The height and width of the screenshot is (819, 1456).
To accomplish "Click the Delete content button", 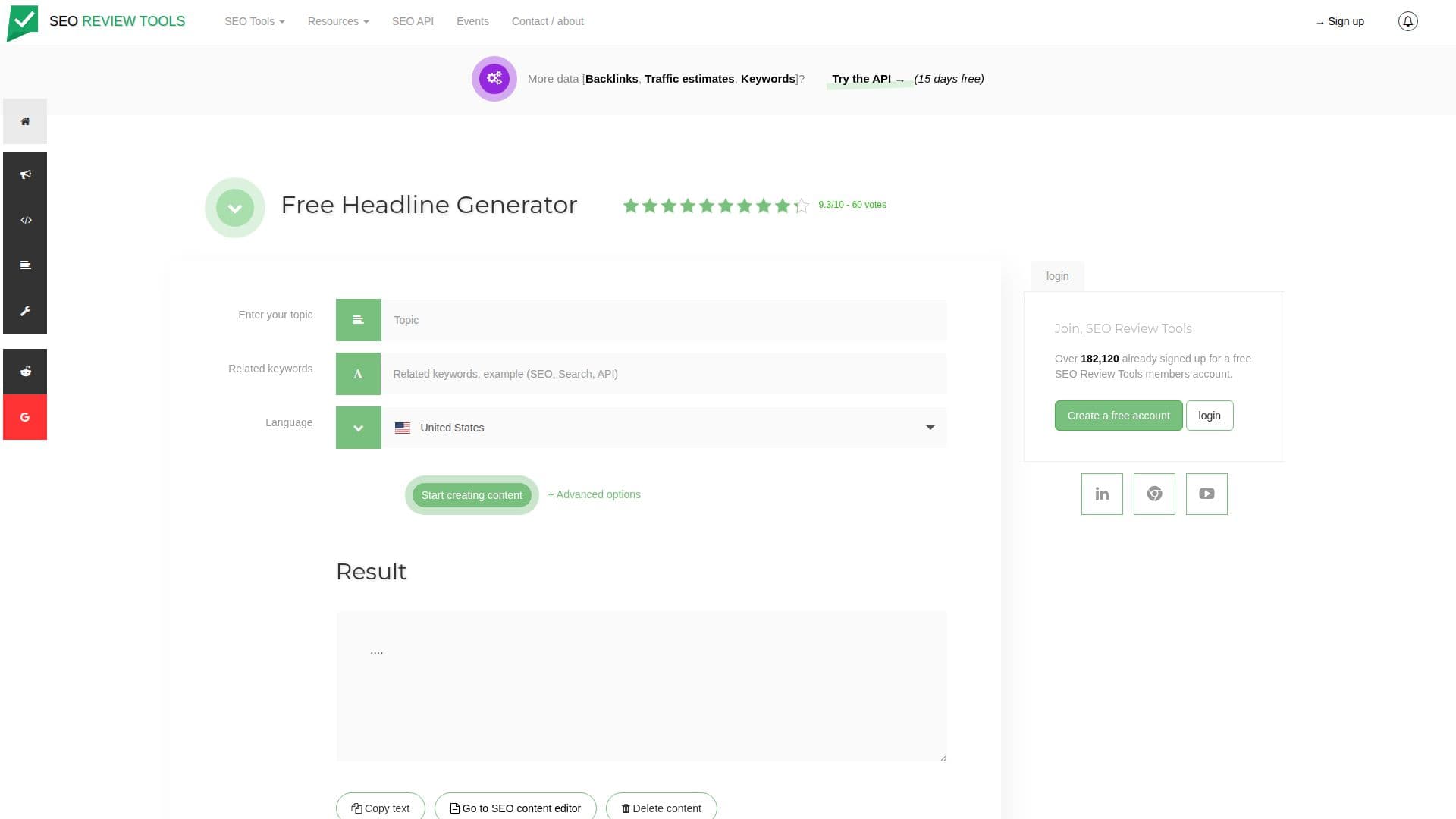I will (661, 808).
